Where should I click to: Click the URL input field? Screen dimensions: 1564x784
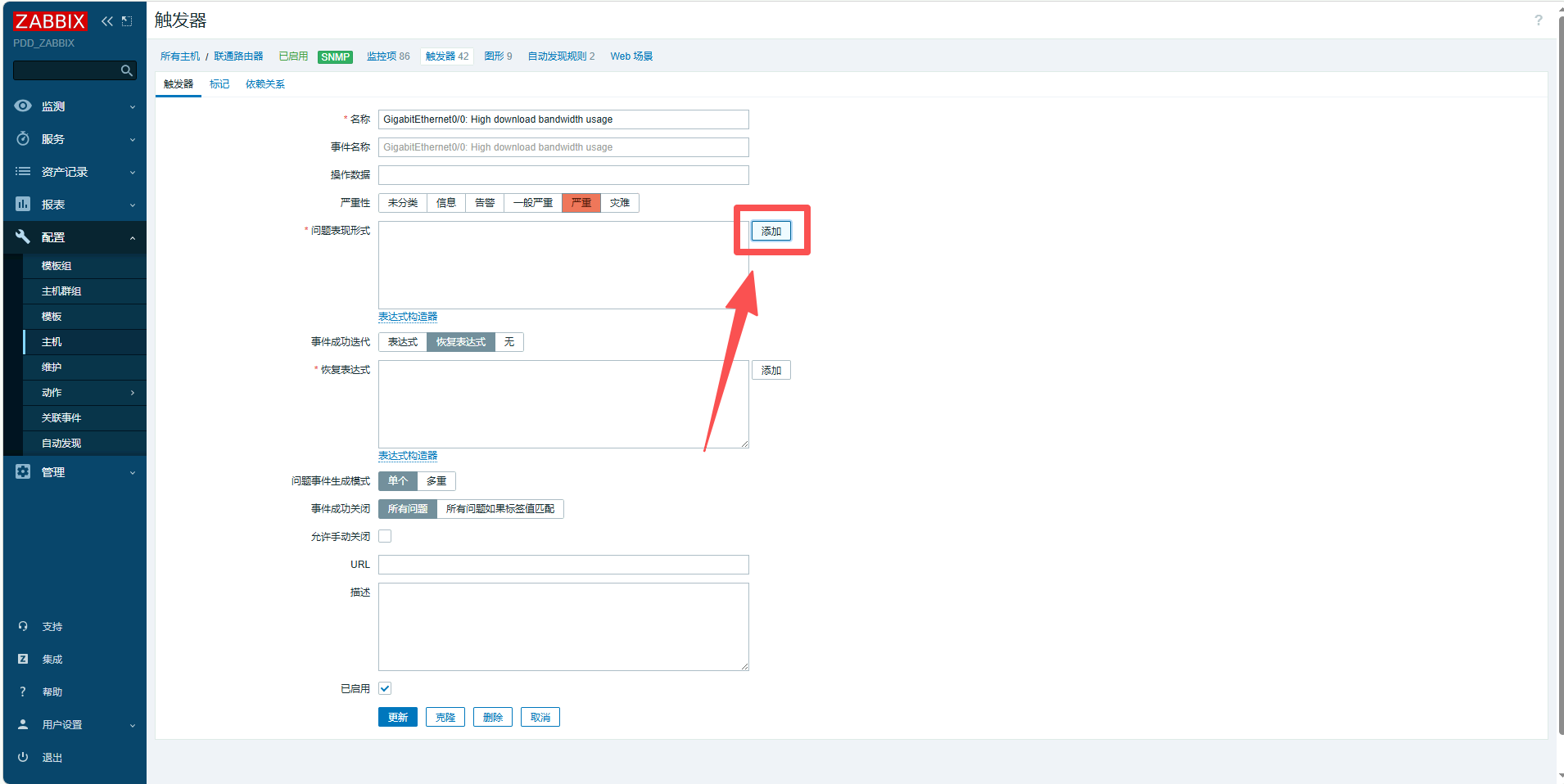tap(563, 565)
